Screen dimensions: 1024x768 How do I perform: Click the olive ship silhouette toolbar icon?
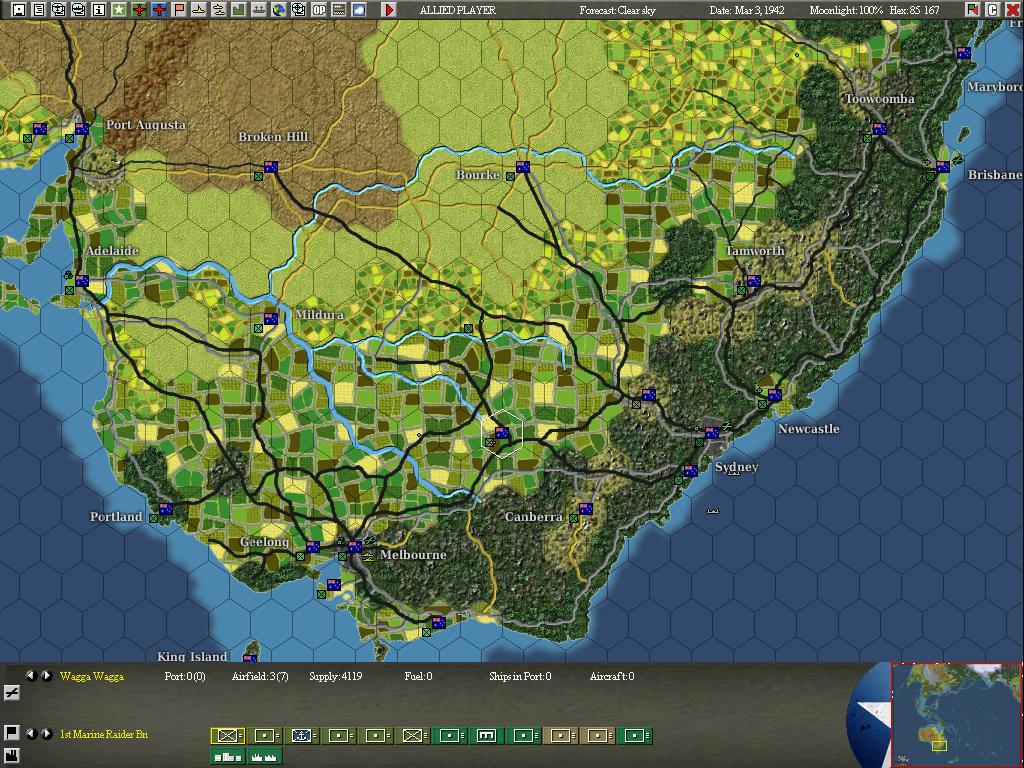click(x=259, y=10)
